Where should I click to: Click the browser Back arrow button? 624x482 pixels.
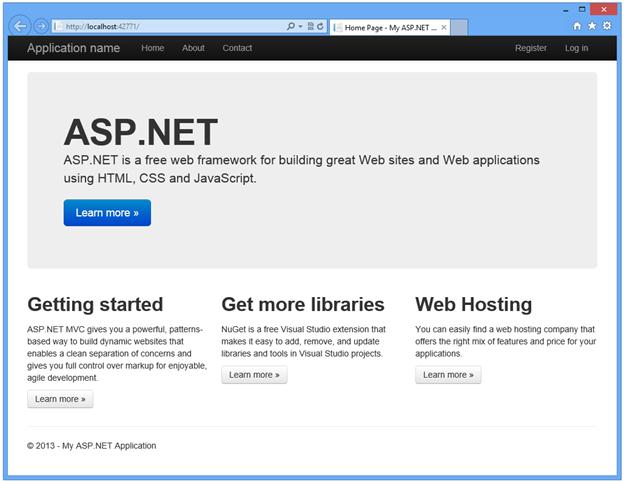(20, 26)
